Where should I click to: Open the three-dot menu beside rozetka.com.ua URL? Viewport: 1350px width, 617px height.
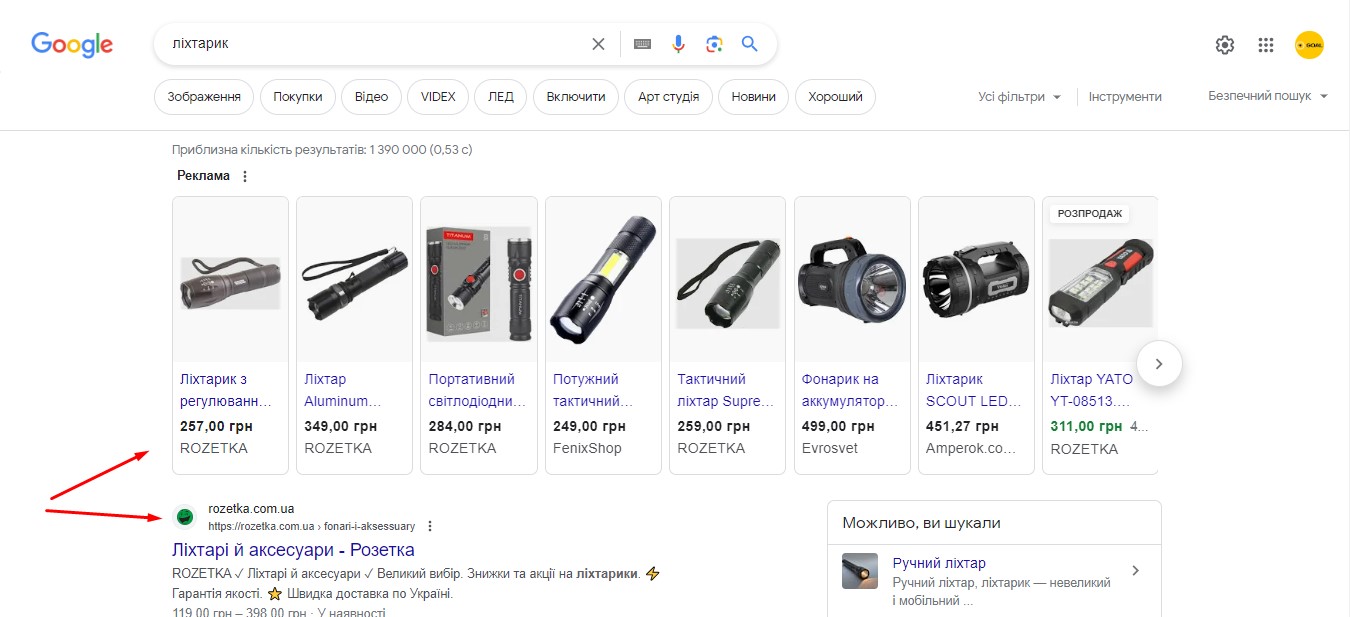click(x=430, y=526)
